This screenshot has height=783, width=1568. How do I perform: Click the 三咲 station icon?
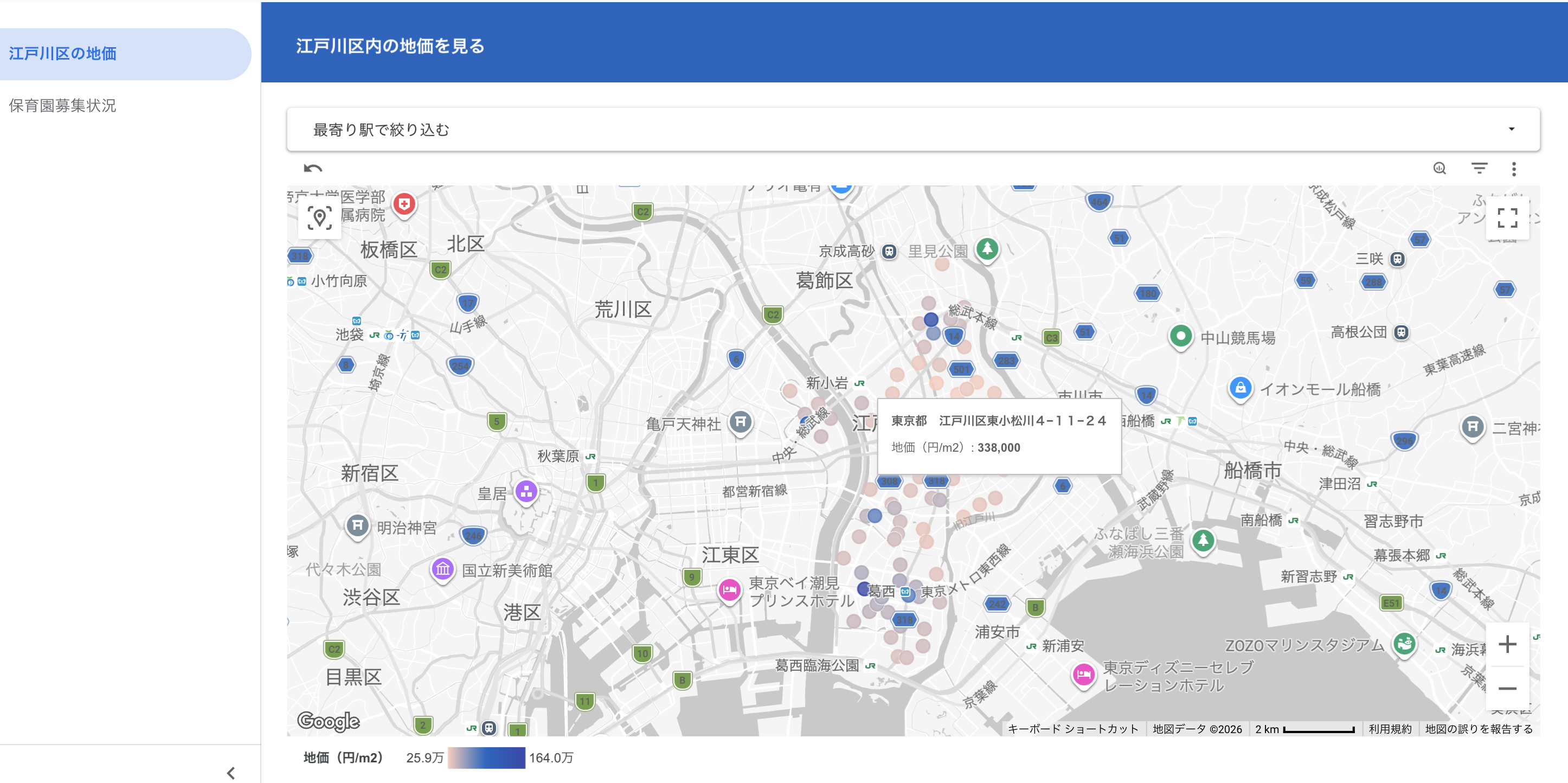tap(1398, 259)
